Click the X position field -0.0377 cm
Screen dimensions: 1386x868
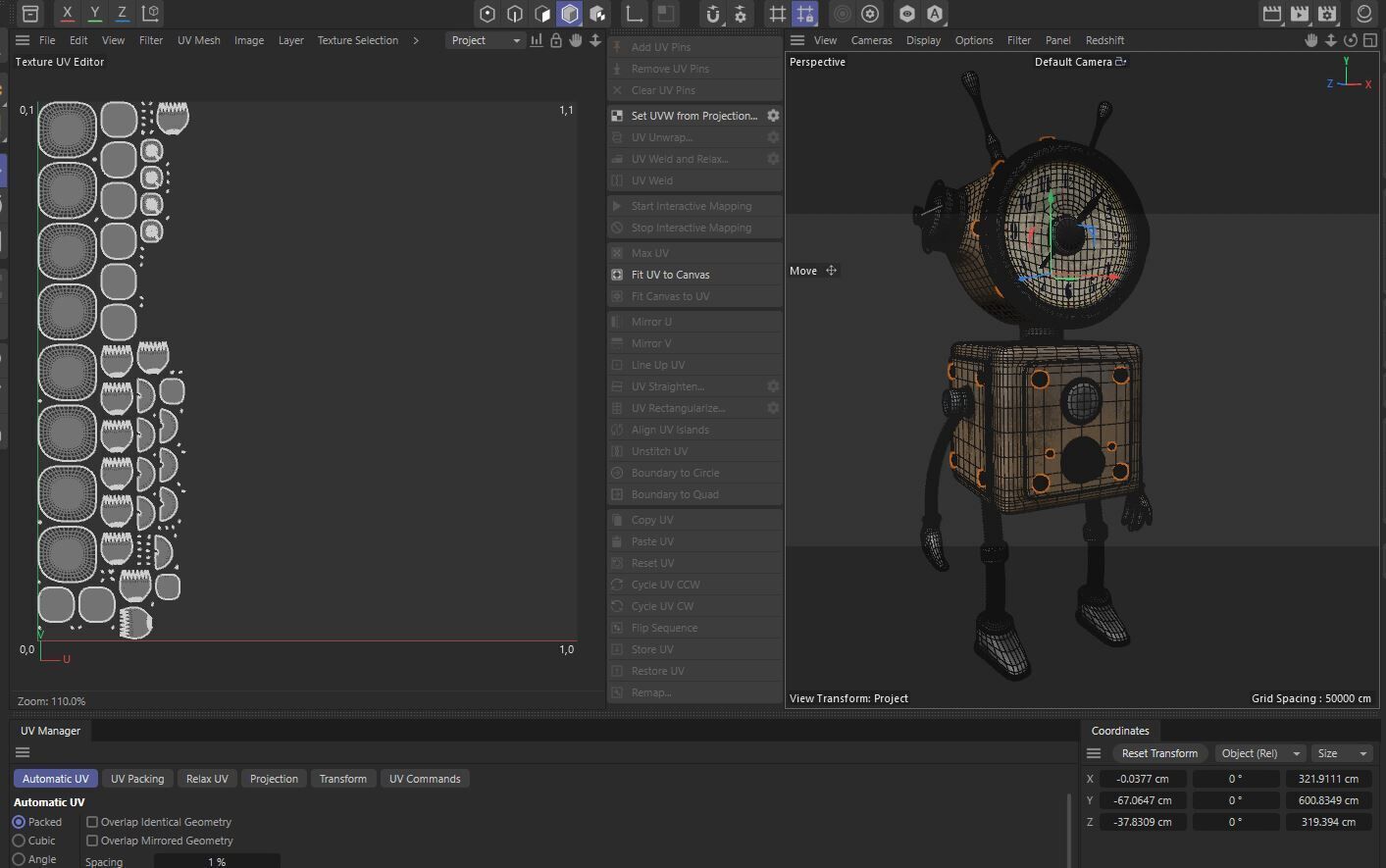coord(1143,779)
